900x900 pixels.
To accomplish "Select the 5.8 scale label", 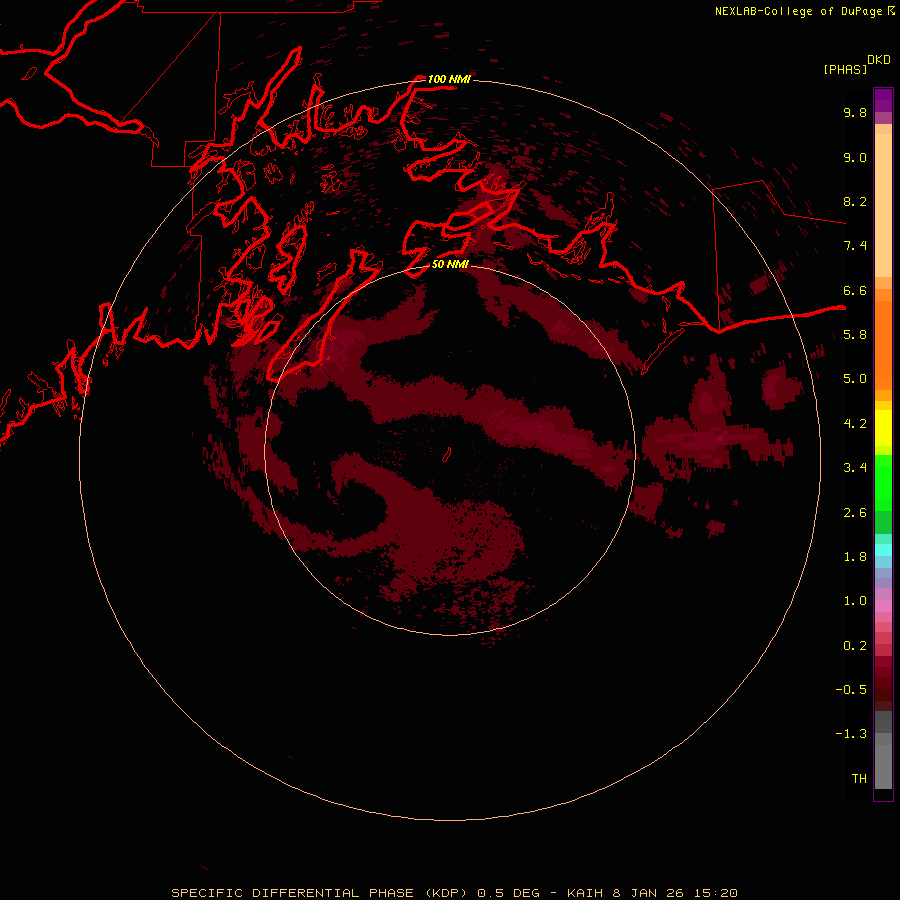I will [x=855, y=334].
